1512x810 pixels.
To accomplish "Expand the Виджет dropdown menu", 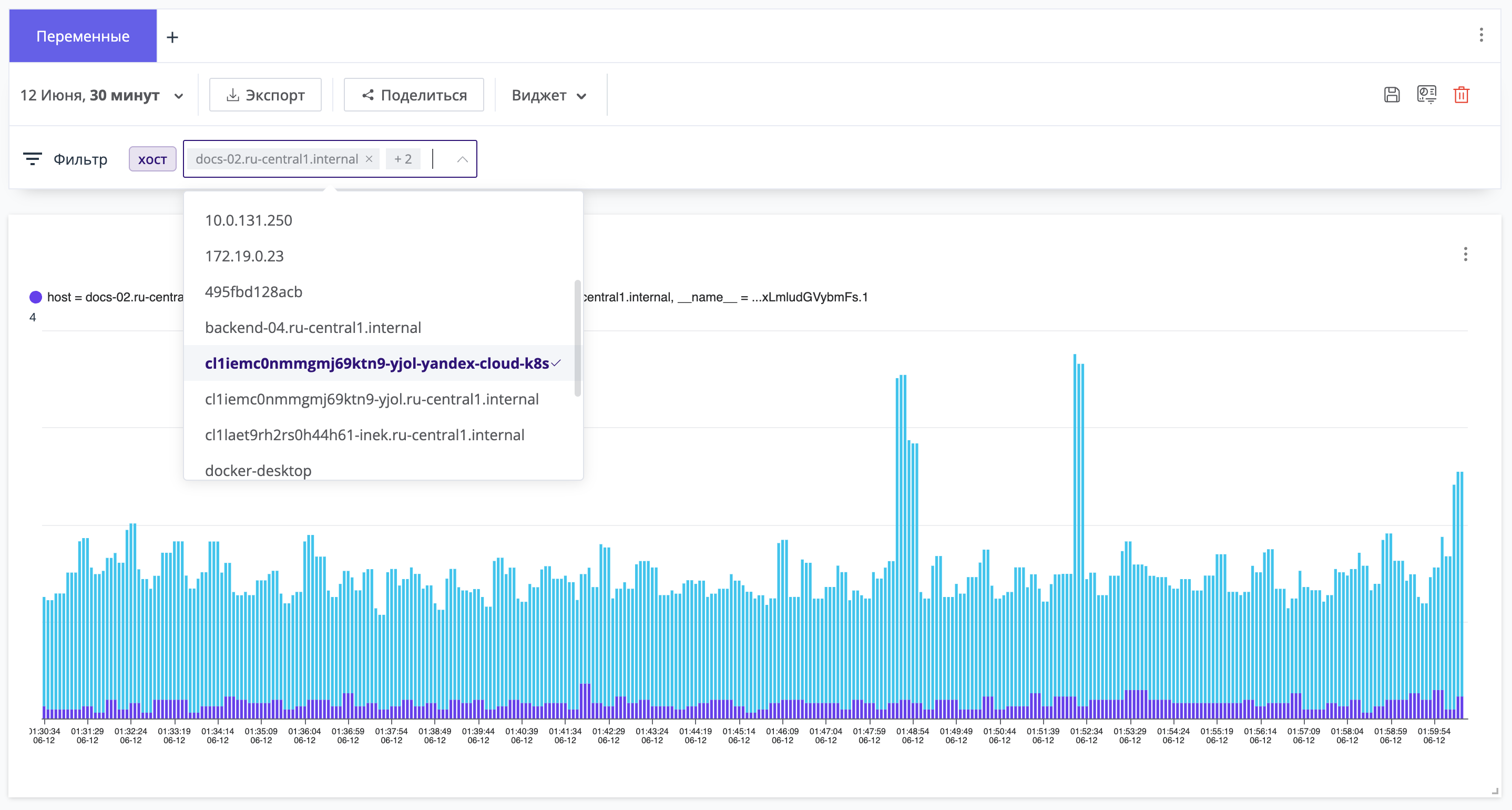I will [549, 95].
